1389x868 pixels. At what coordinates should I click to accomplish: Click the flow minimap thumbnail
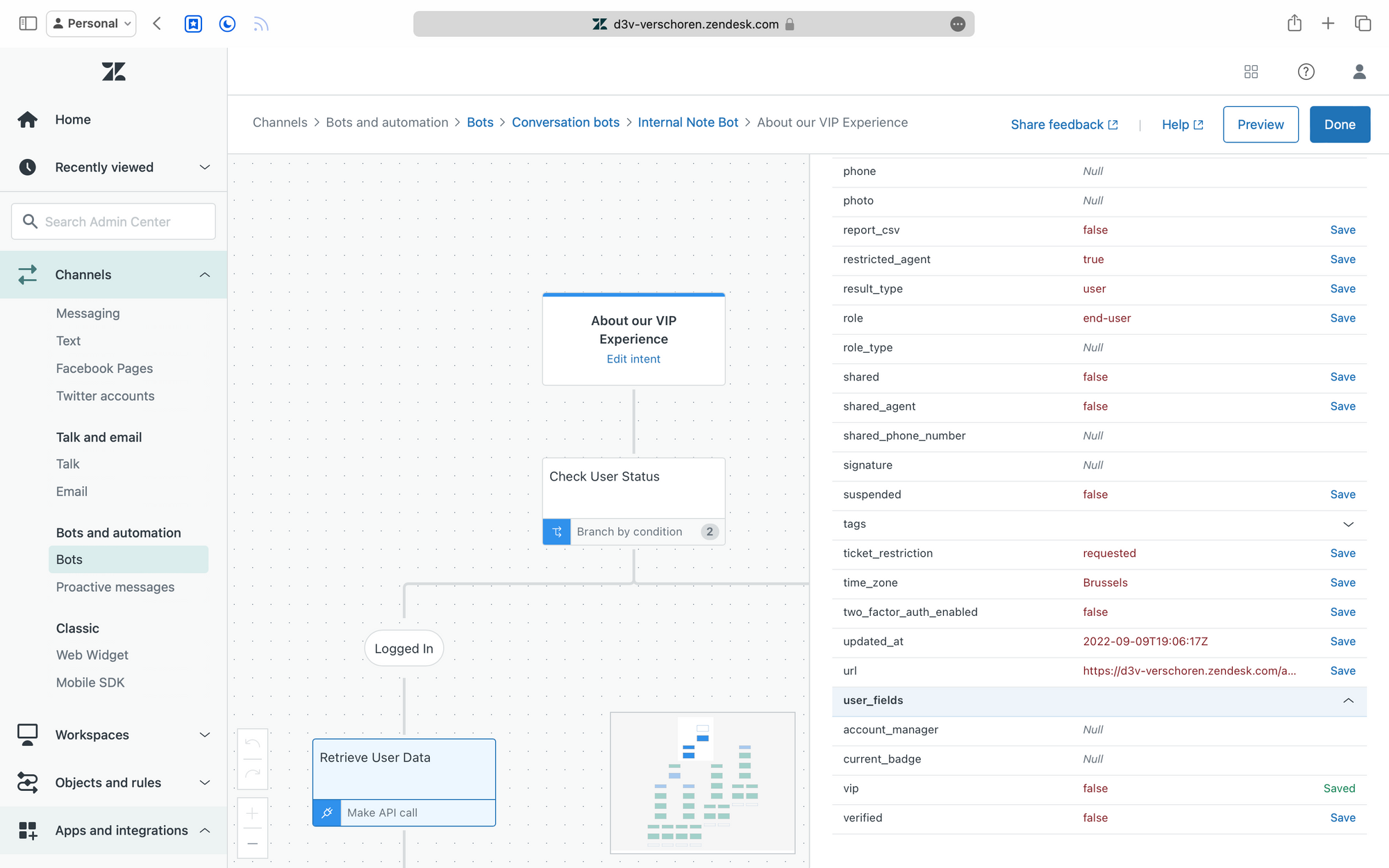pyautogui.click(x=702, y=783)
